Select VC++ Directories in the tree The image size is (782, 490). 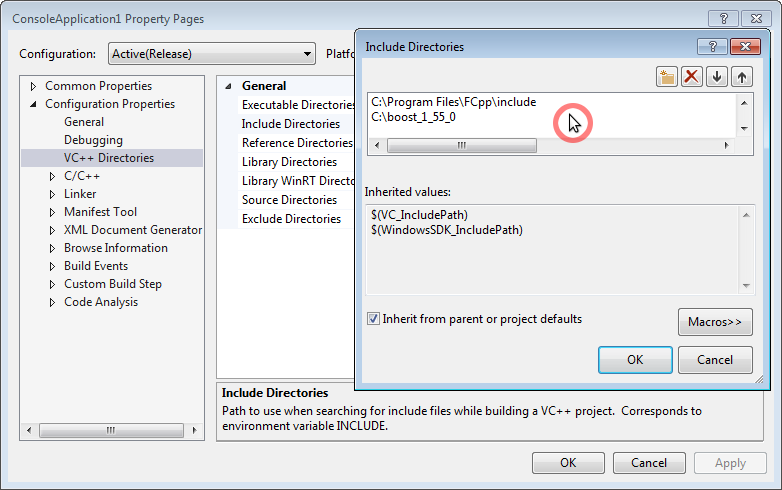[x=109, y=158]
